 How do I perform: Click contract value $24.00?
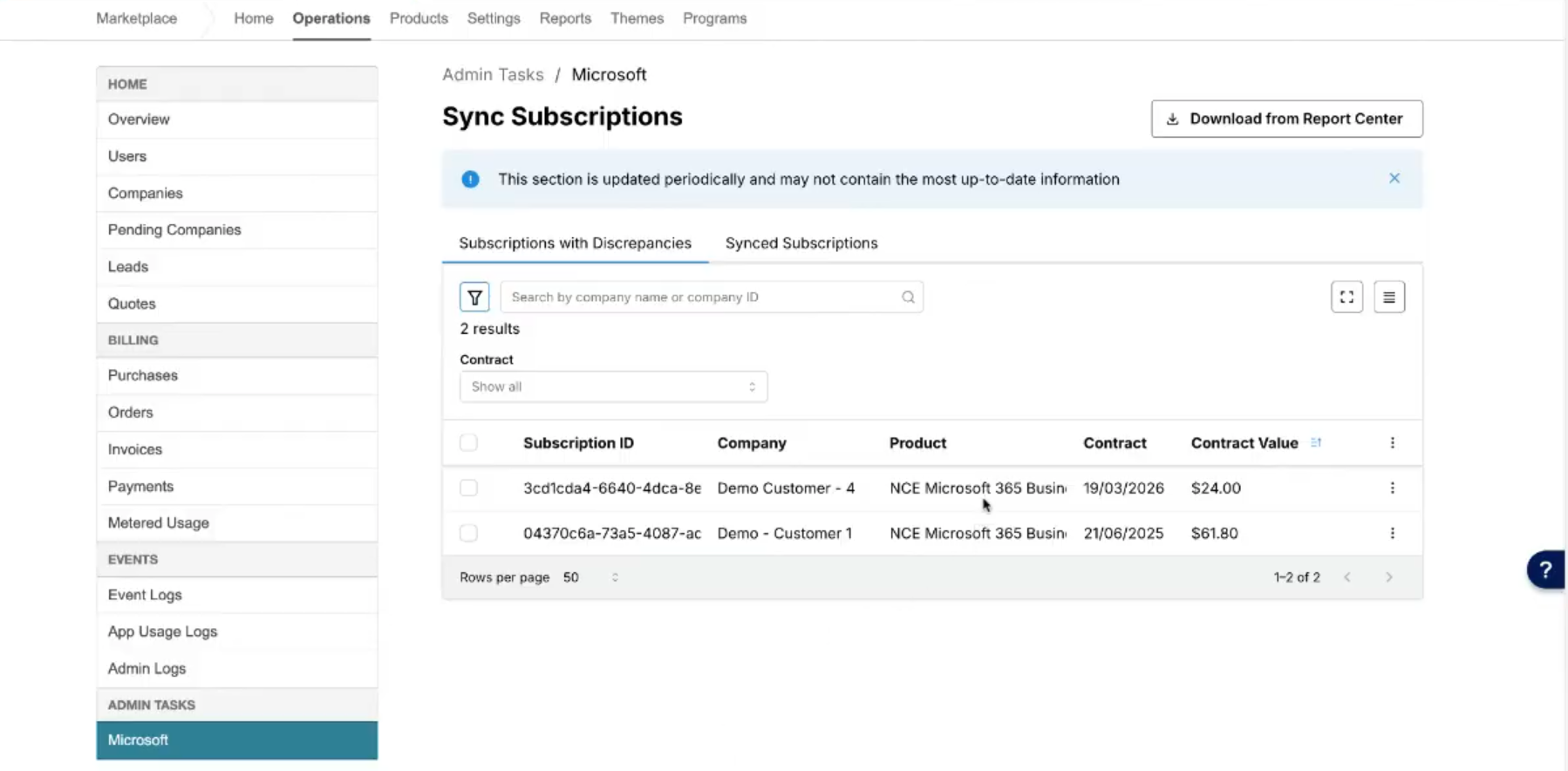coord(1216,488)
